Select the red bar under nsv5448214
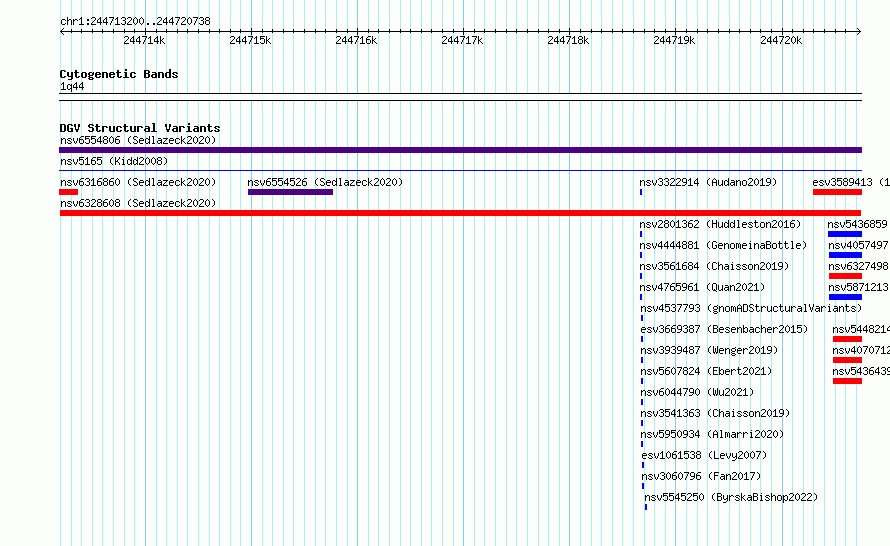 click(847, 339)
